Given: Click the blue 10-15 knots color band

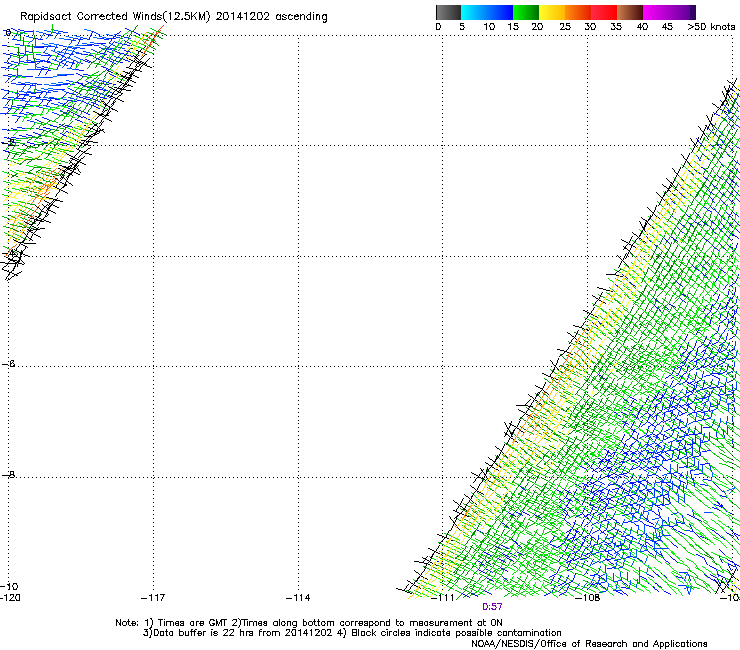Looking at the screenshot, I should click(x=500, y=12).
